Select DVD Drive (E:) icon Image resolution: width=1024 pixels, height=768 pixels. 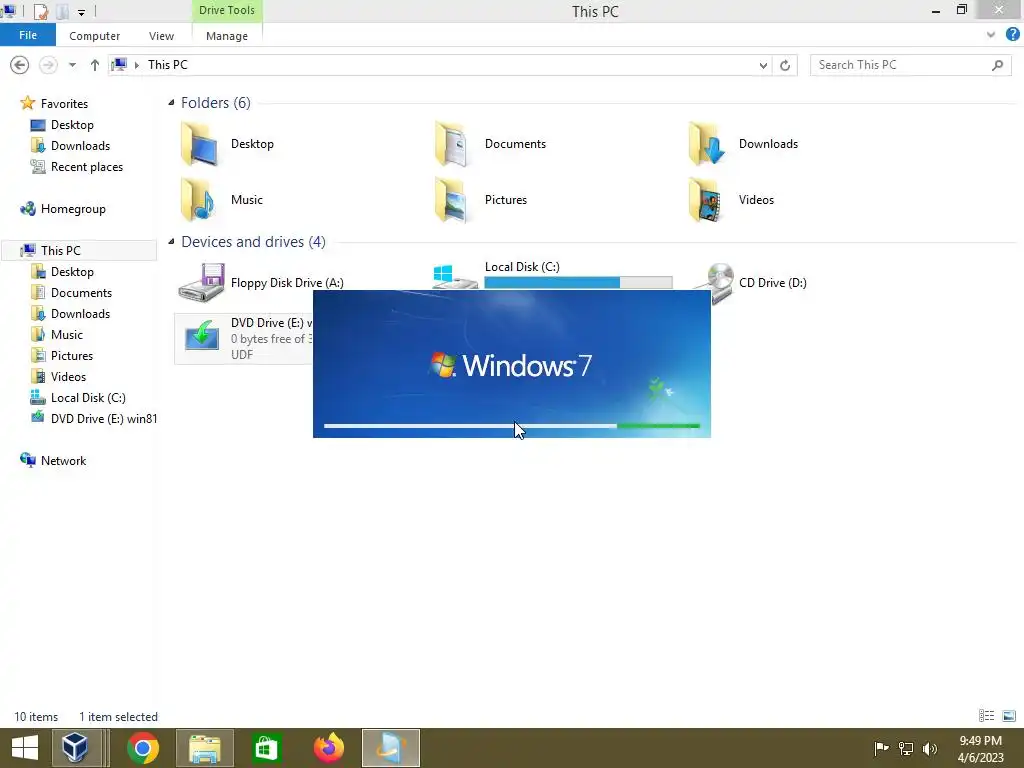(x=202, y=336)
